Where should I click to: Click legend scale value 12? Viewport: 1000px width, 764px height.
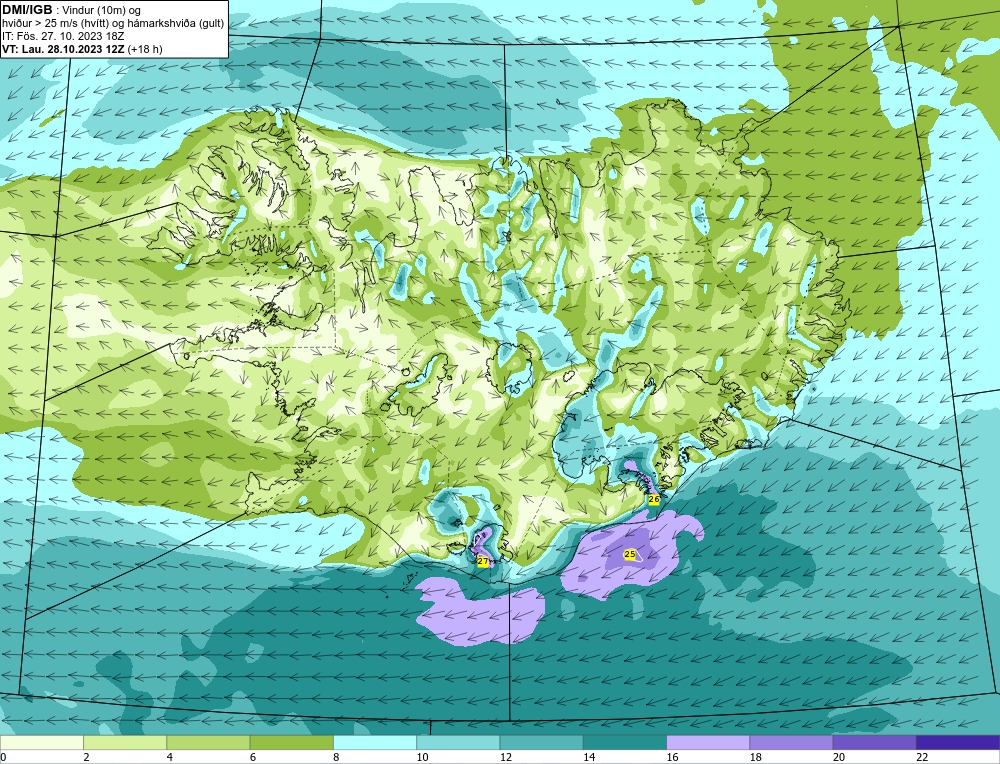tap(506, 757)
